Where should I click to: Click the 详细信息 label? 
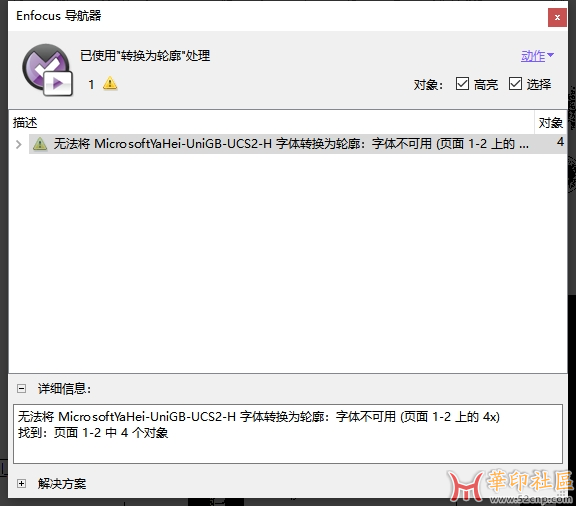[64, 388]
